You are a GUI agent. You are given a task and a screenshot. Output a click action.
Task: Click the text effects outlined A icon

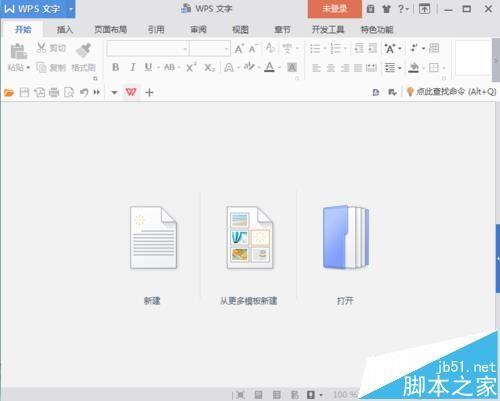point(229,68)
